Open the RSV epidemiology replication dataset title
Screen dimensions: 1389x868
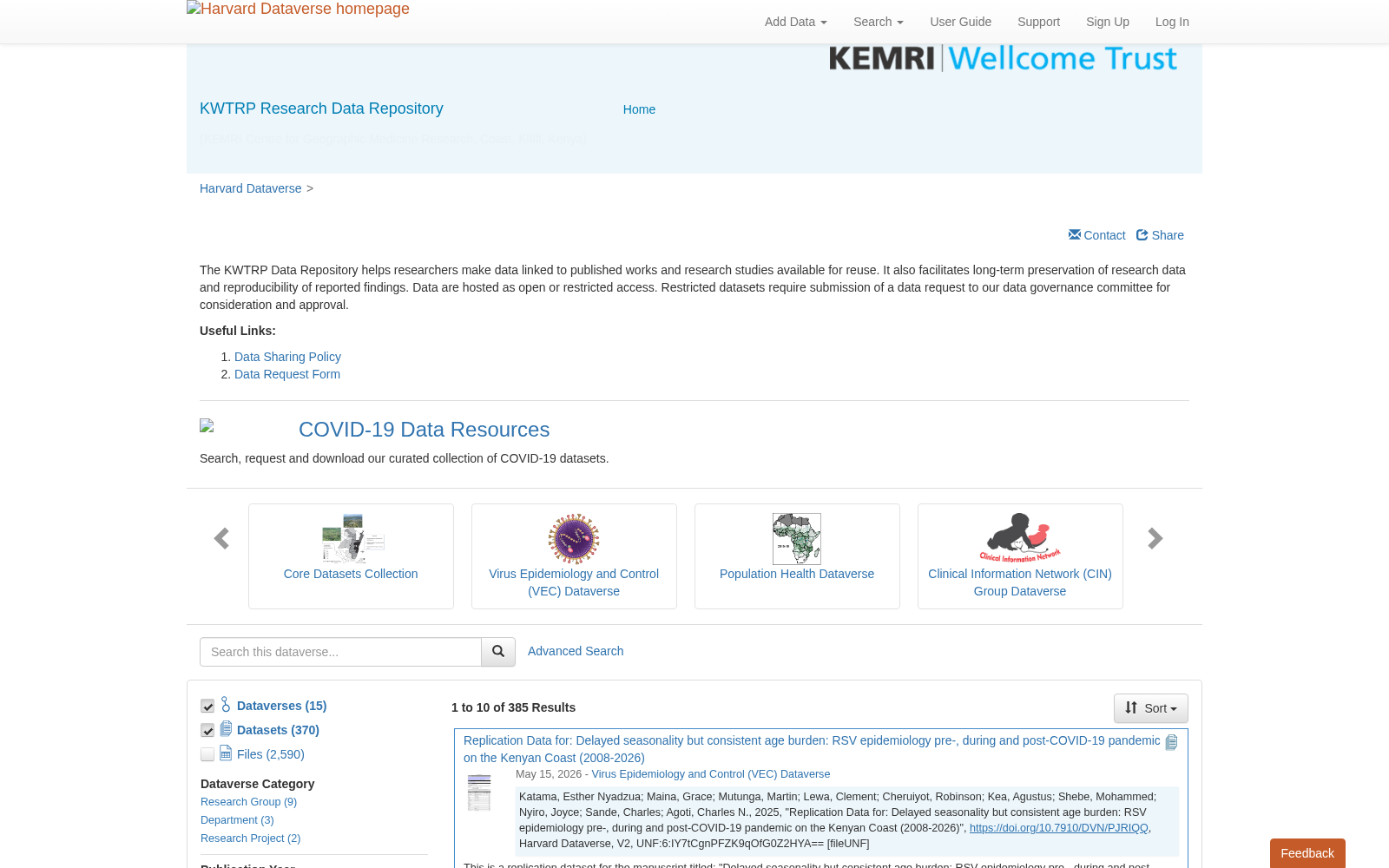click(x=812, y=749)
